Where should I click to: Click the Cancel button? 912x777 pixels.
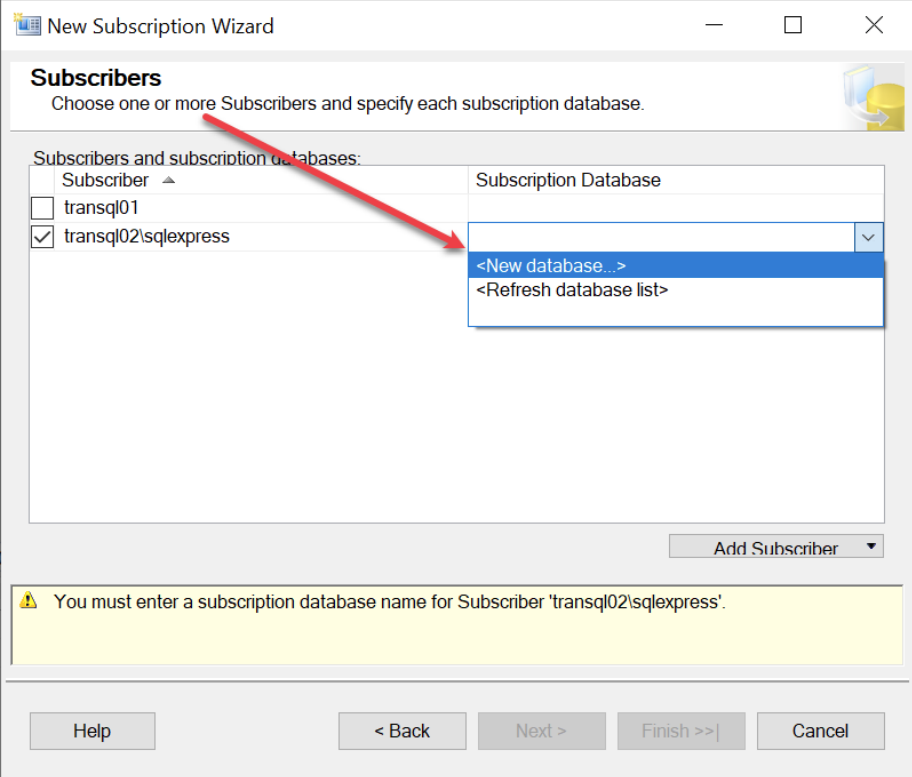tap(821, 731)
